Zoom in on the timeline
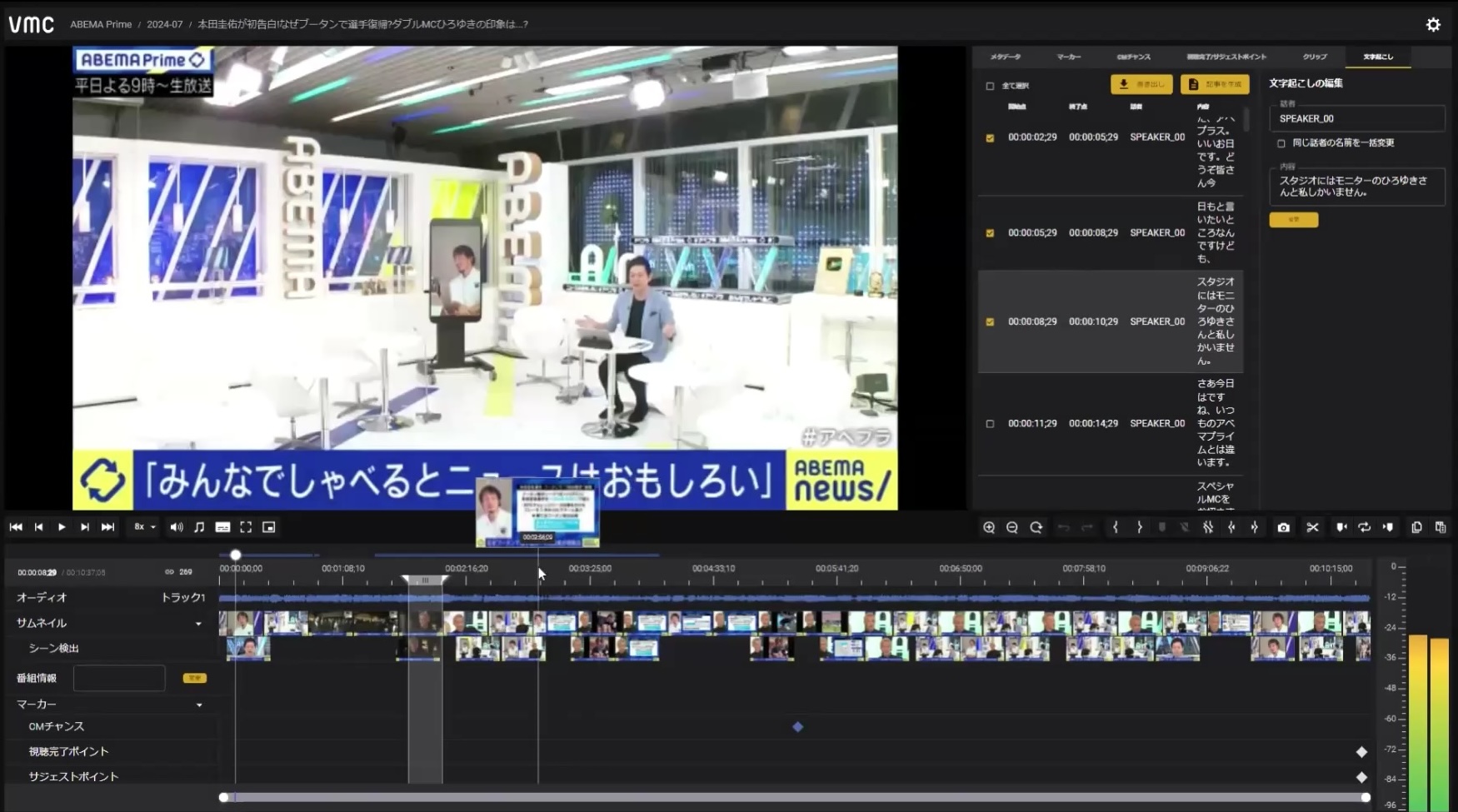Image resolution: width=1458 pixels, height=812 pixels. 989,527
